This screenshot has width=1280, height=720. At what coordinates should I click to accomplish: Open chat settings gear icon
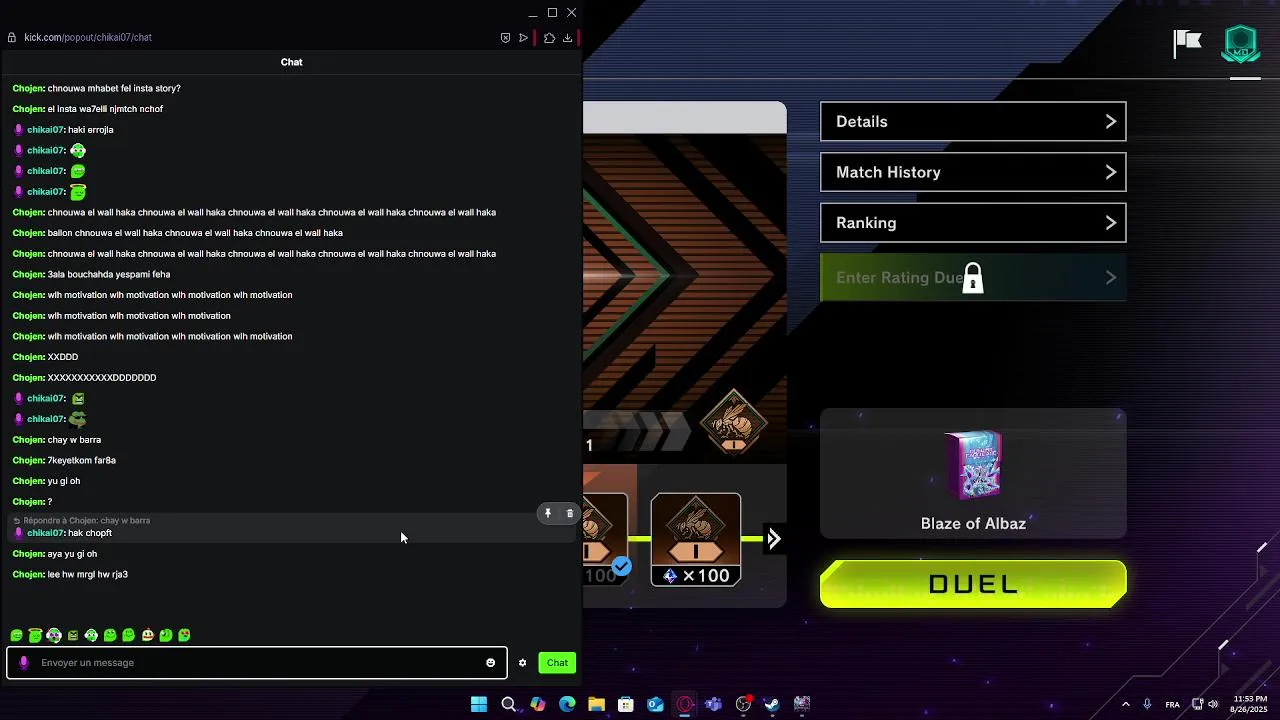[522, 663]
